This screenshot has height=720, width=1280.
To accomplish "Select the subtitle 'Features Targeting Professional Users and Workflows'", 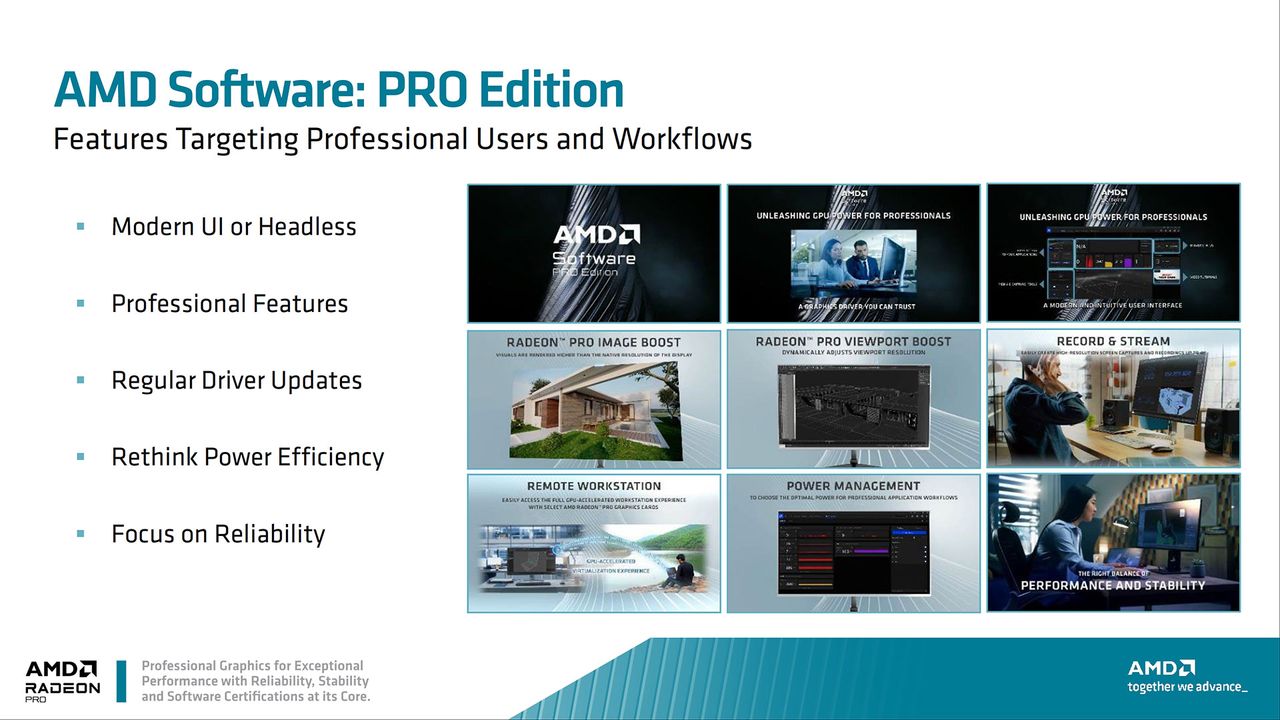I will tap(403, 138).
